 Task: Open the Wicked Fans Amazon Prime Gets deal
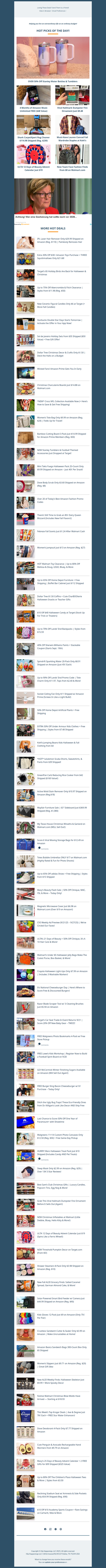click(59, 369)
